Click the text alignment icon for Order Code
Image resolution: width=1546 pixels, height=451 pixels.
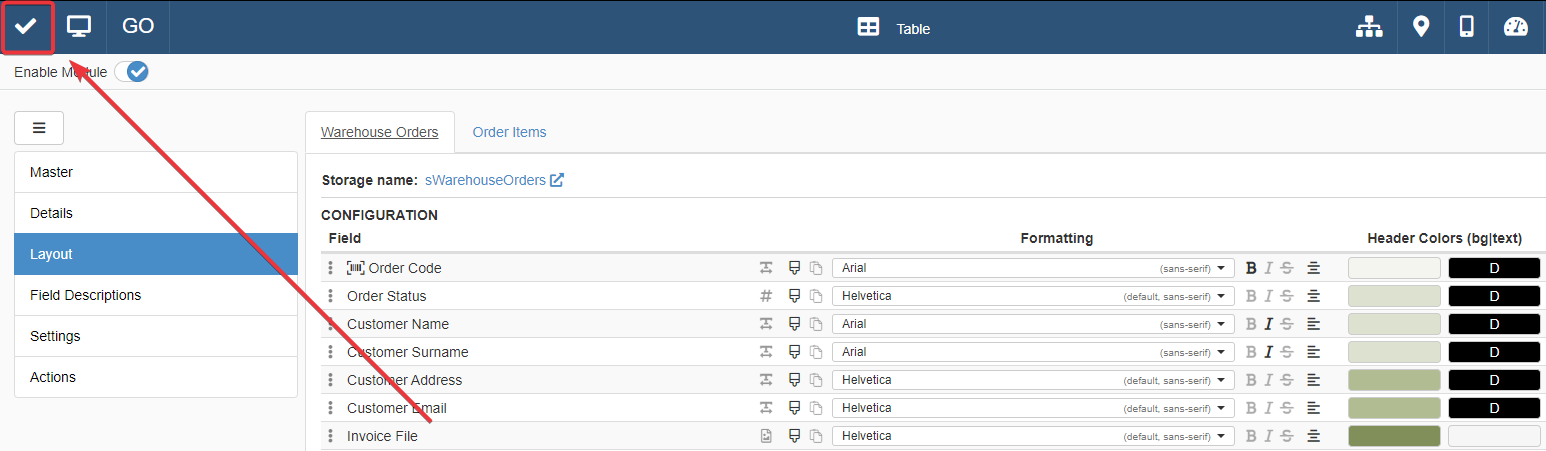click(1314, 268)
